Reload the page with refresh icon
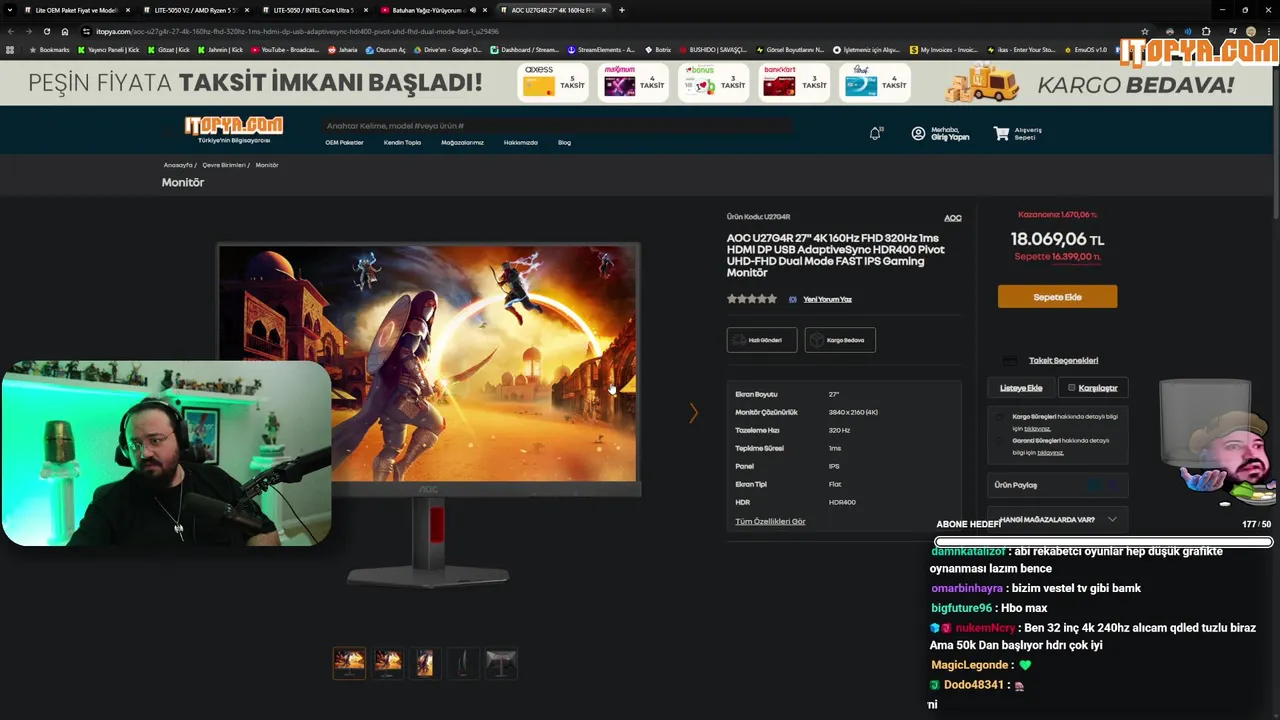 click(46, 31)
